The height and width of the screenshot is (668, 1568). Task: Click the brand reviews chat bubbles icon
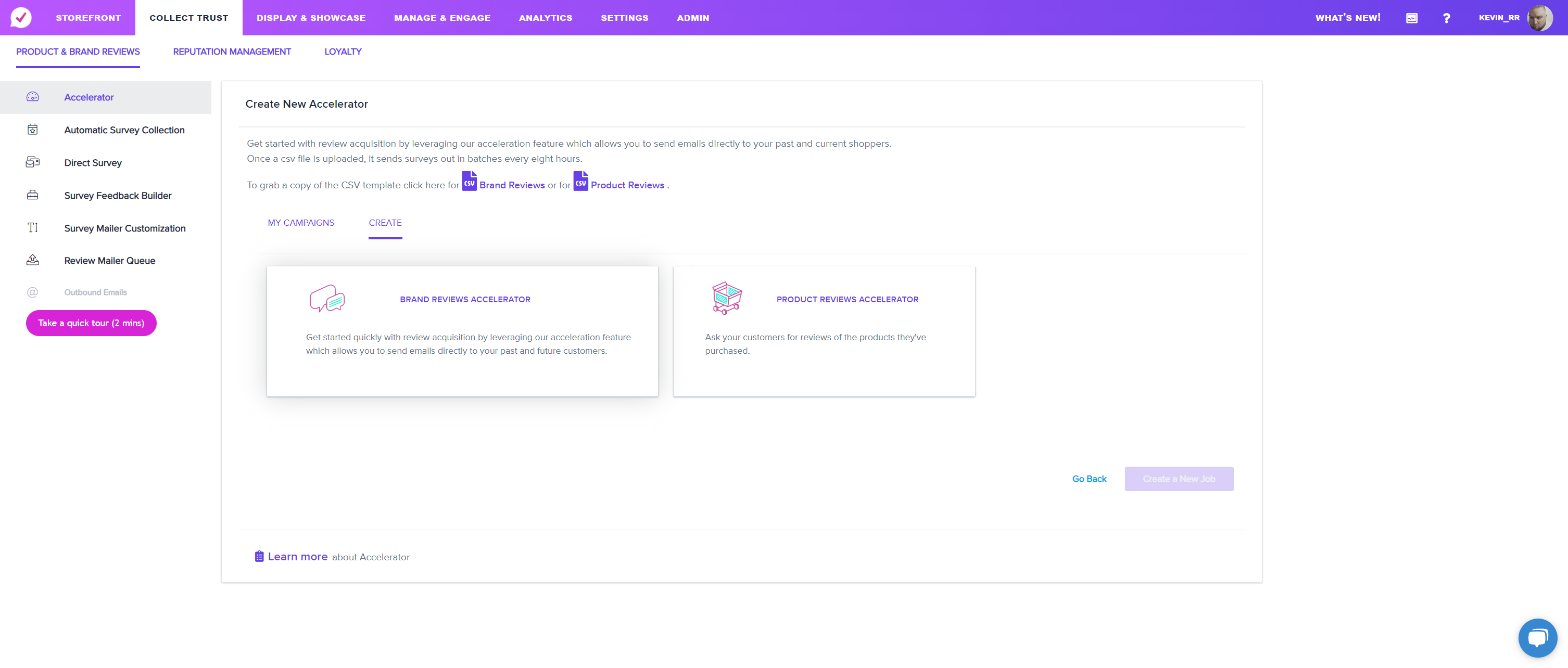(x=327, y=298)
